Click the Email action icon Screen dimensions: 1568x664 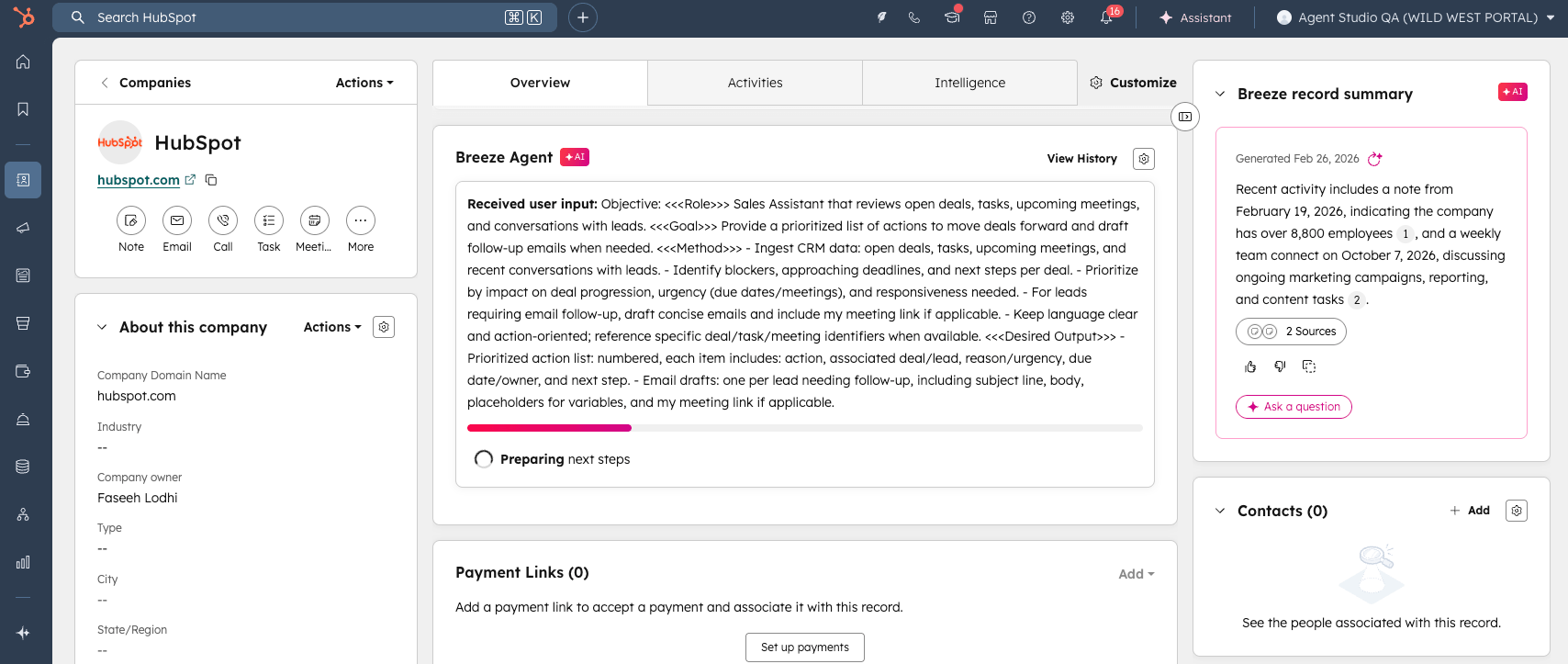click(177, 220)
